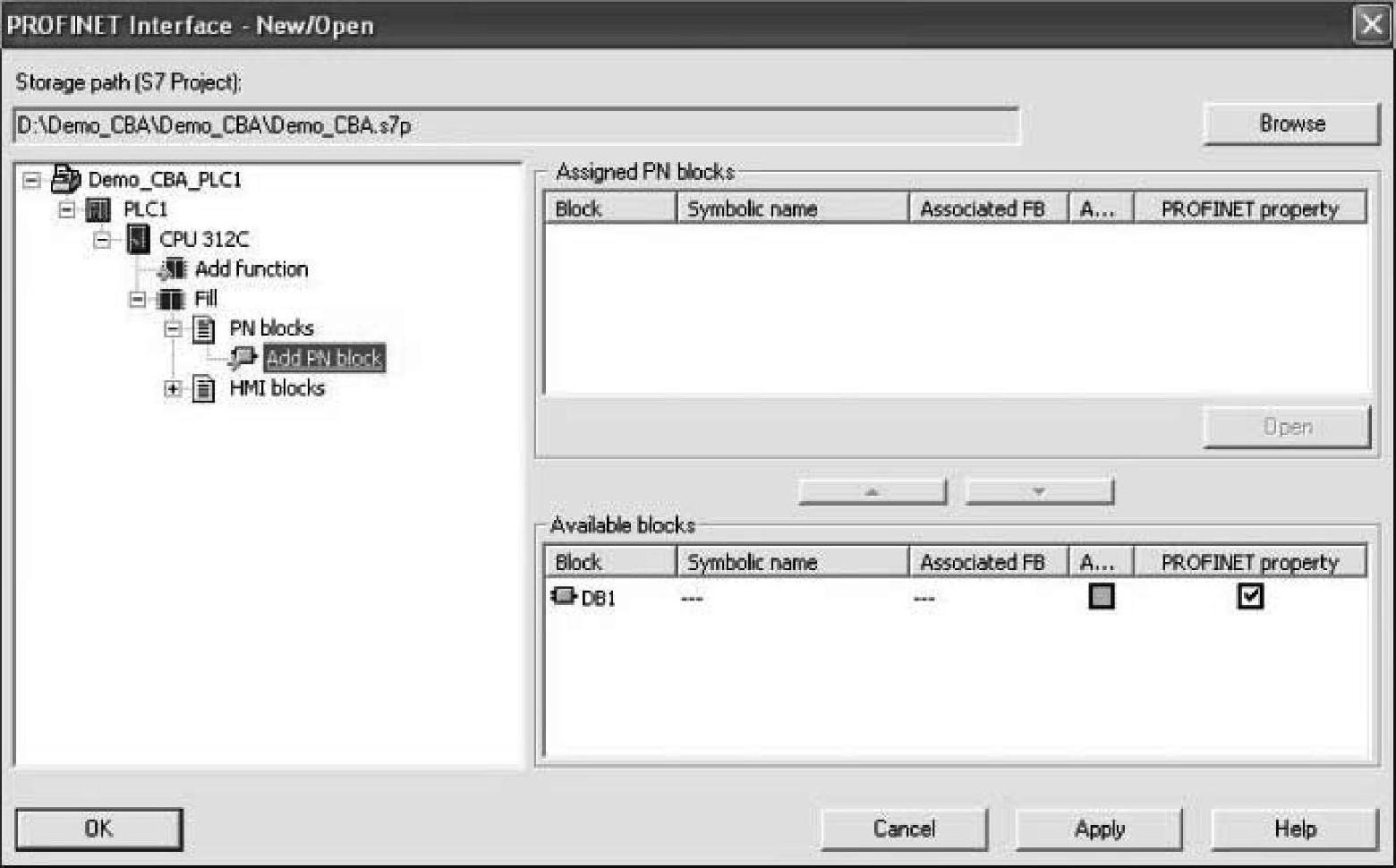Screen dimensions: 1396x868
Task: Click A... header in Available blocks
Action: 1102,562
